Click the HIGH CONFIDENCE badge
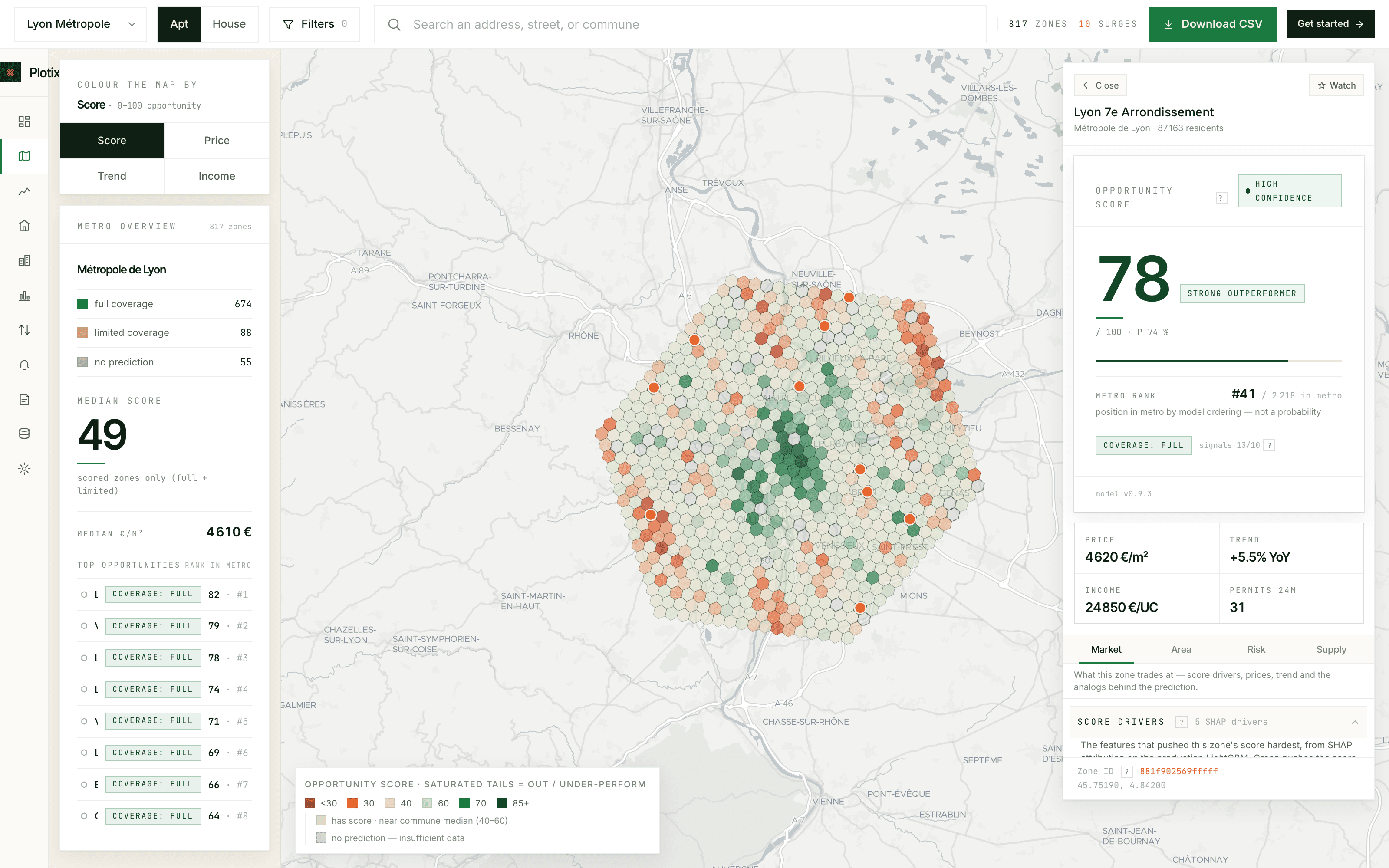The width and height of the screenshot is (1389, 868). (1290, 191)
